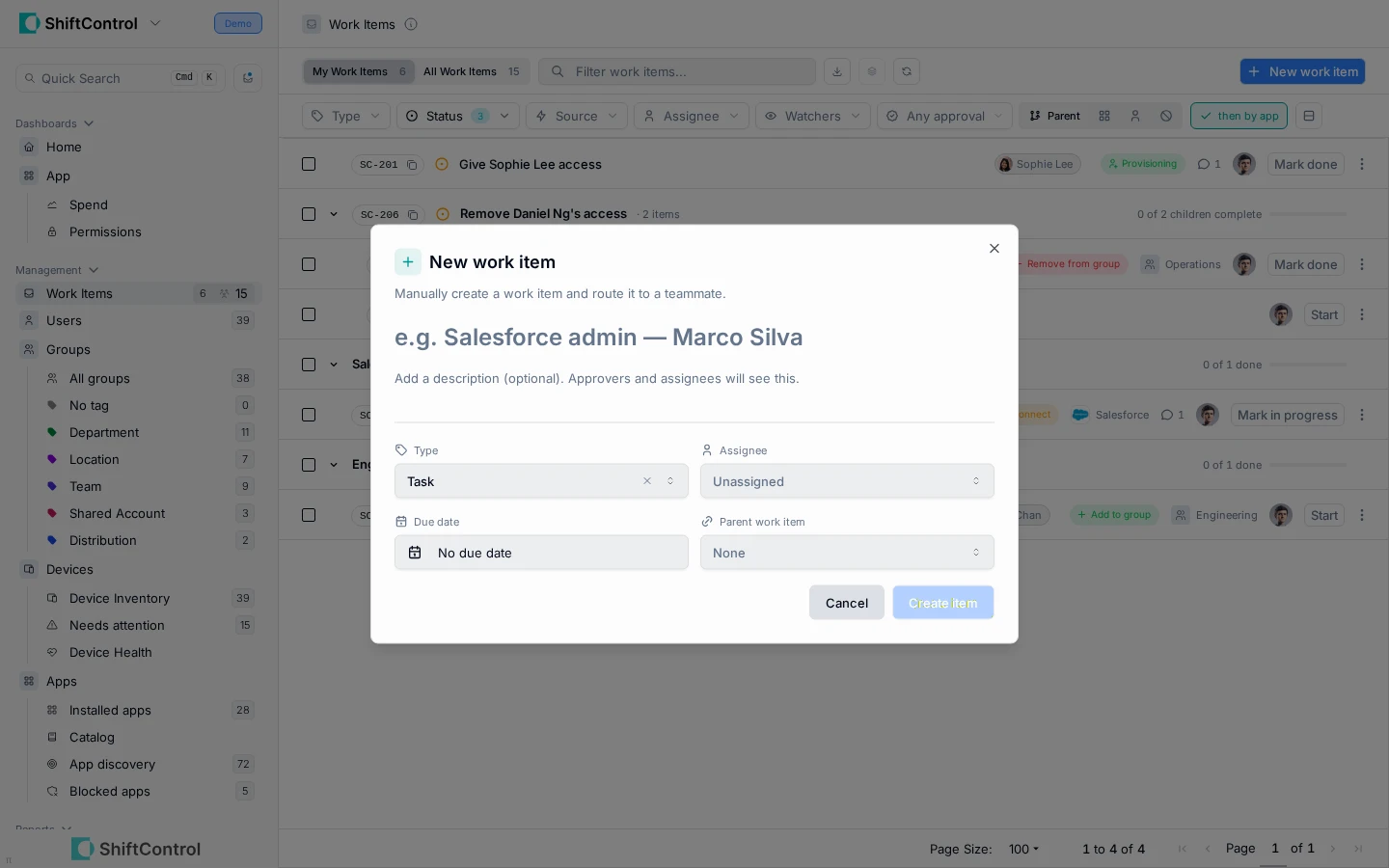Tick the checkbox for Give Sophie Lee access
The image size is (1389, 868).
(309, 164)
